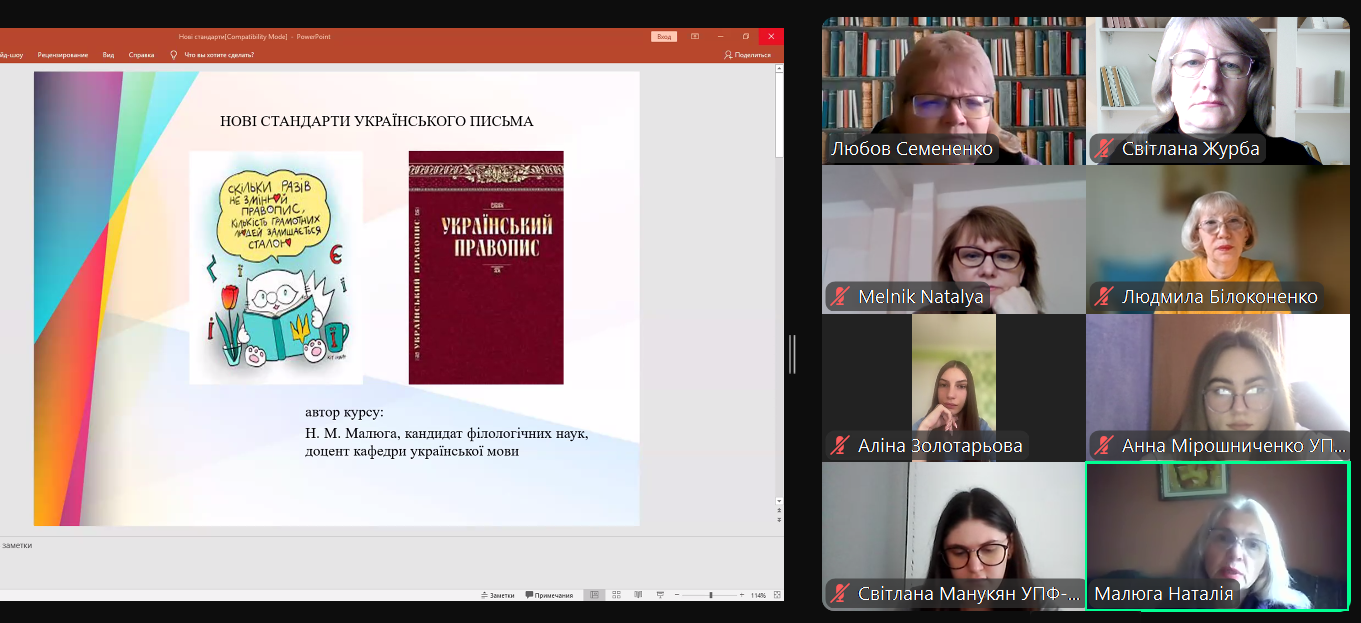Switch to Reading view
Screen dimensions: 1361x623
tap(638, 595)
